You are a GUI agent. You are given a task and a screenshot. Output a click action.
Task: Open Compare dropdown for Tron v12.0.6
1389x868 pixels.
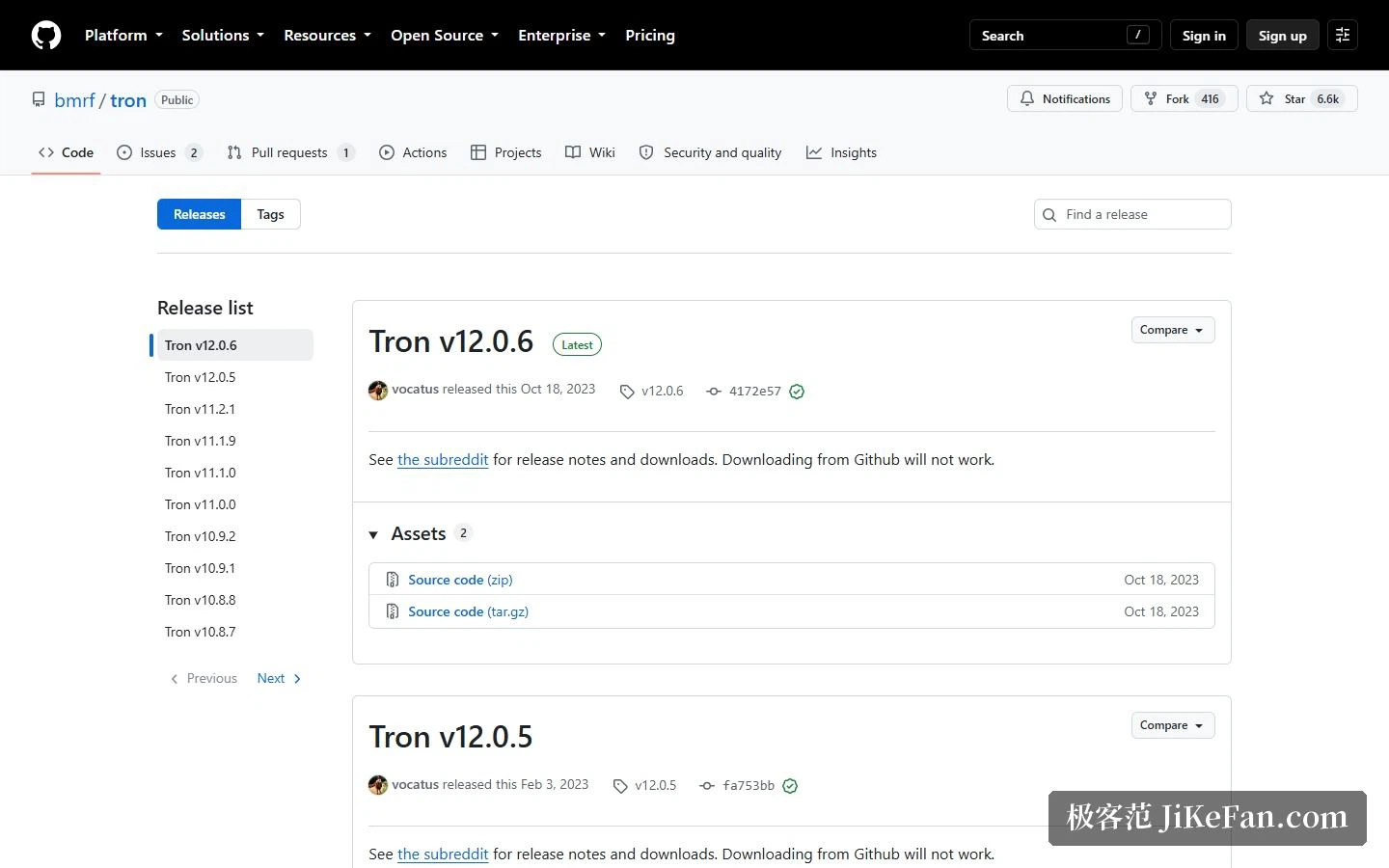click(1172, 330)
